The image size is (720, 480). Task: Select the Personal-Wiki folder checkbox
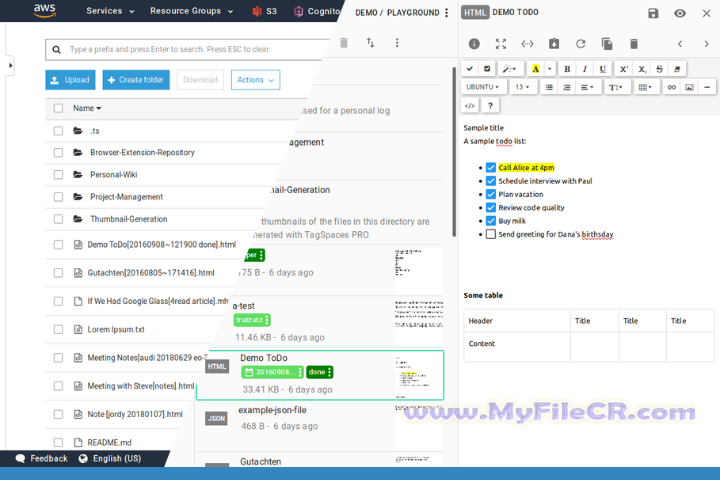(x=58, y=175)
